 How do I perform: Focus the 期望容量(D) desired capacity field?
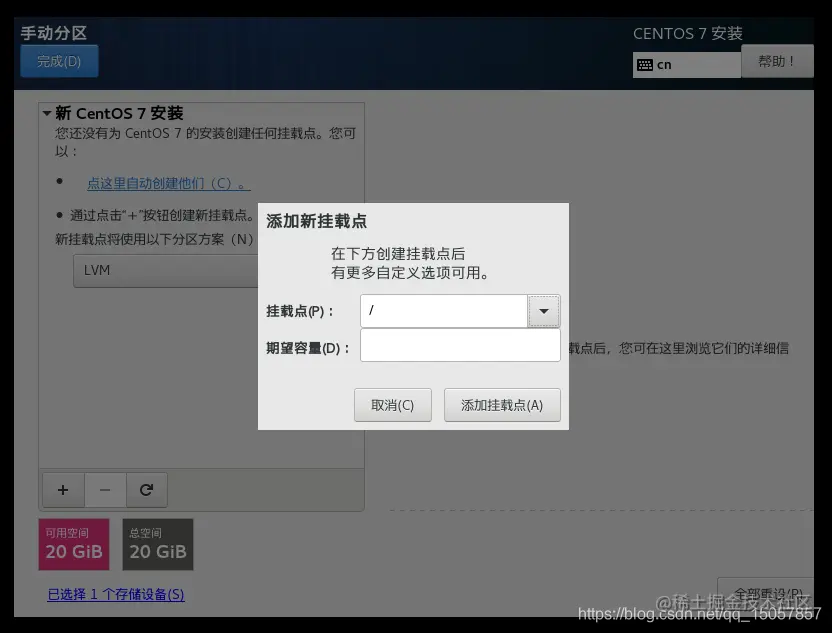coord(460,345)
